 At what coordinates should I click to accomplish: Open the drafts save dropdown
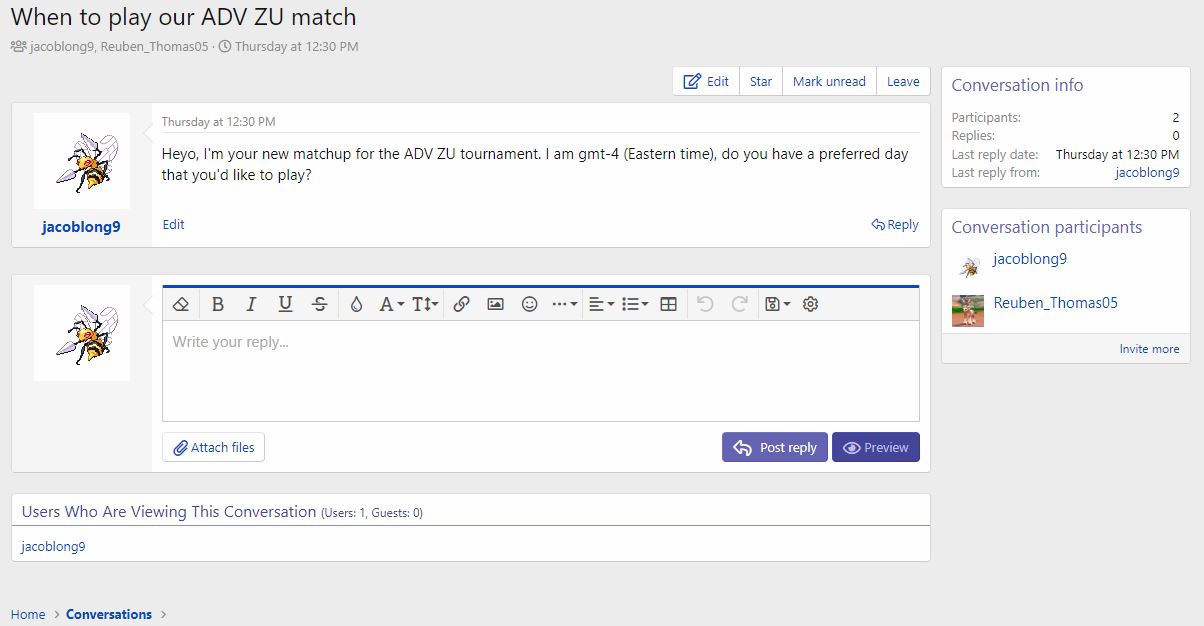(x=777, y=304)
